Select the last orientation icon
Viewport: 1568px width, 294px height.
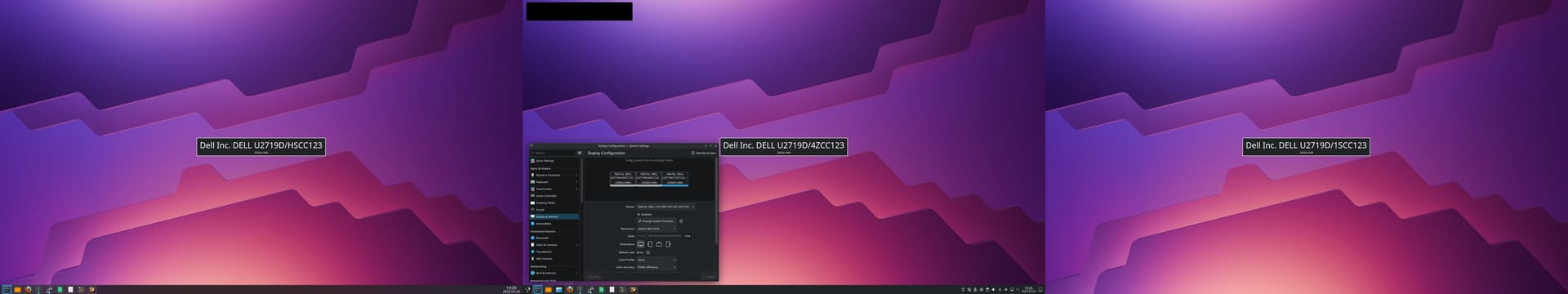(x=668, y=244)
